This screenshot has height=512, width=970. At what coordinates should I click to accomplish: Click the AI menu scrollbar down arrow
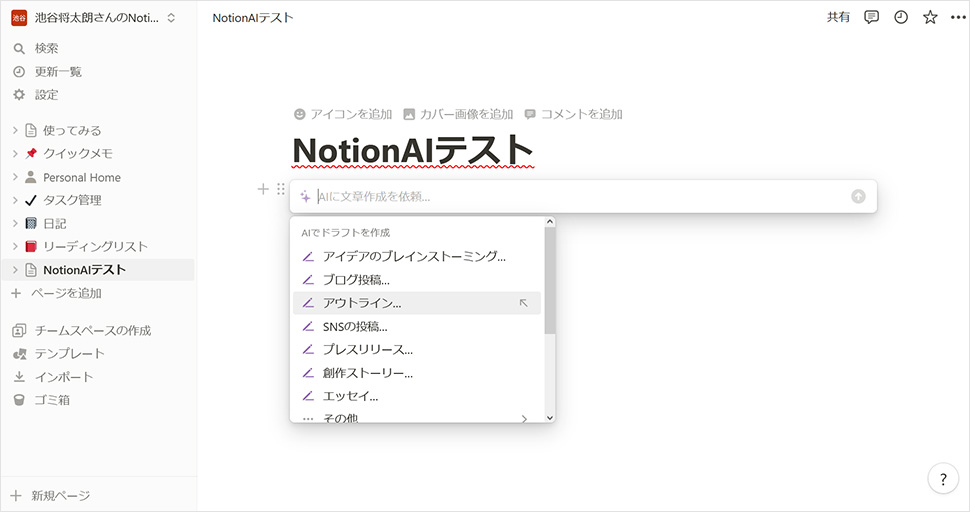pos(550,418)
